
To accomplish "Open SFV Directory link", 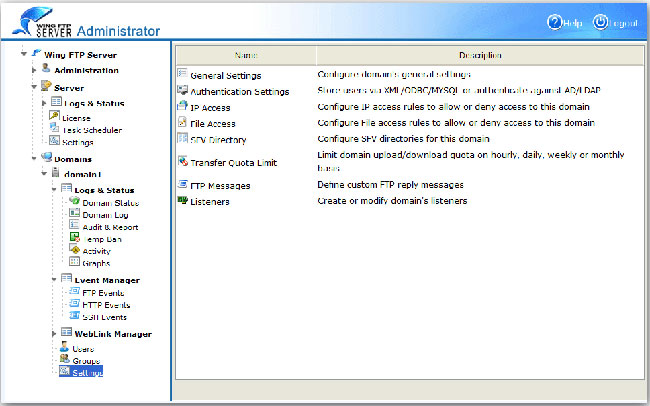I will click(x=218, y=140).
